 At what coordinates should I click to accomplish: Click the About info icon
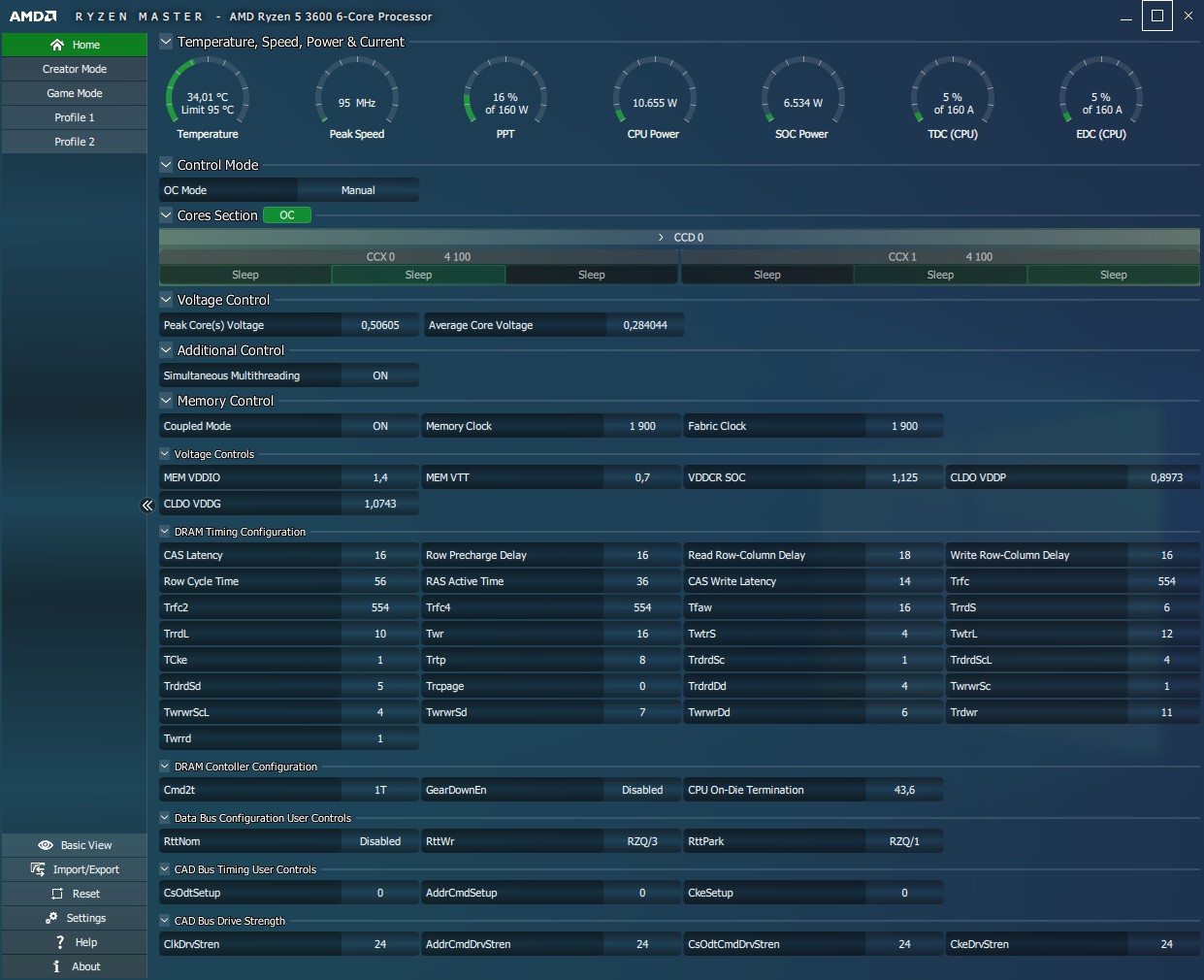tap(56, 966)
